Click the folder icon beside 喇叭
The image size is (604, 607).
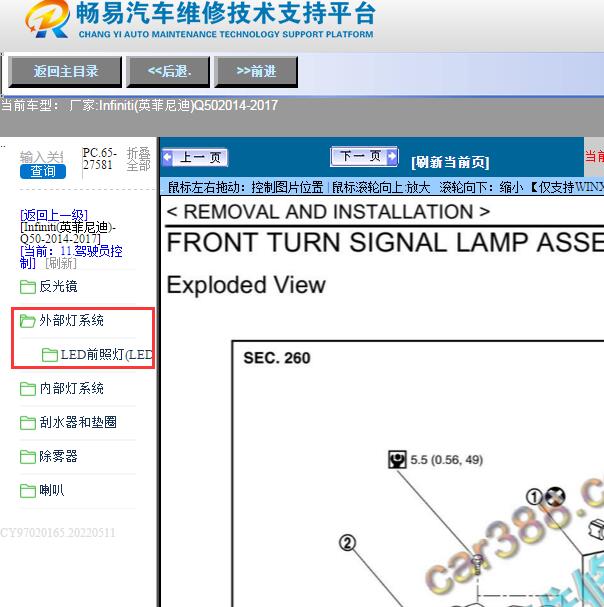(x=27, y=491)
